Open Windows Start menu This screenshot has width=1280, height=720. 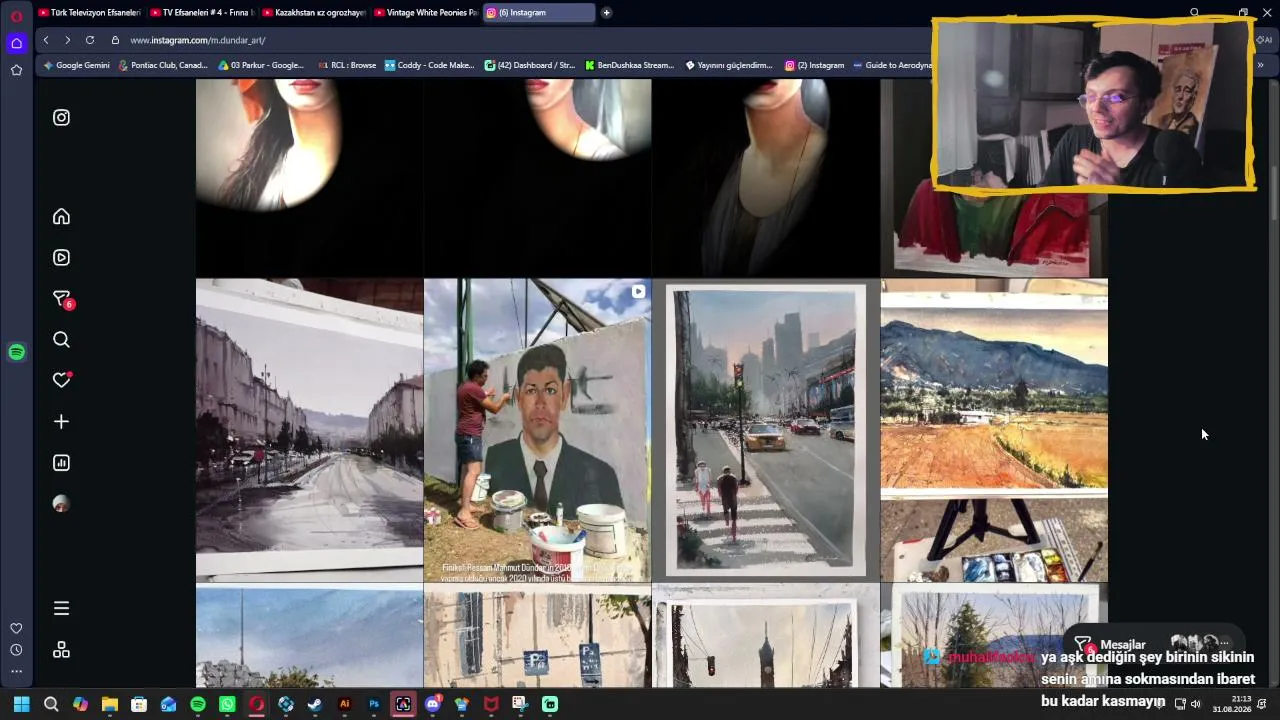coord(21,704)
